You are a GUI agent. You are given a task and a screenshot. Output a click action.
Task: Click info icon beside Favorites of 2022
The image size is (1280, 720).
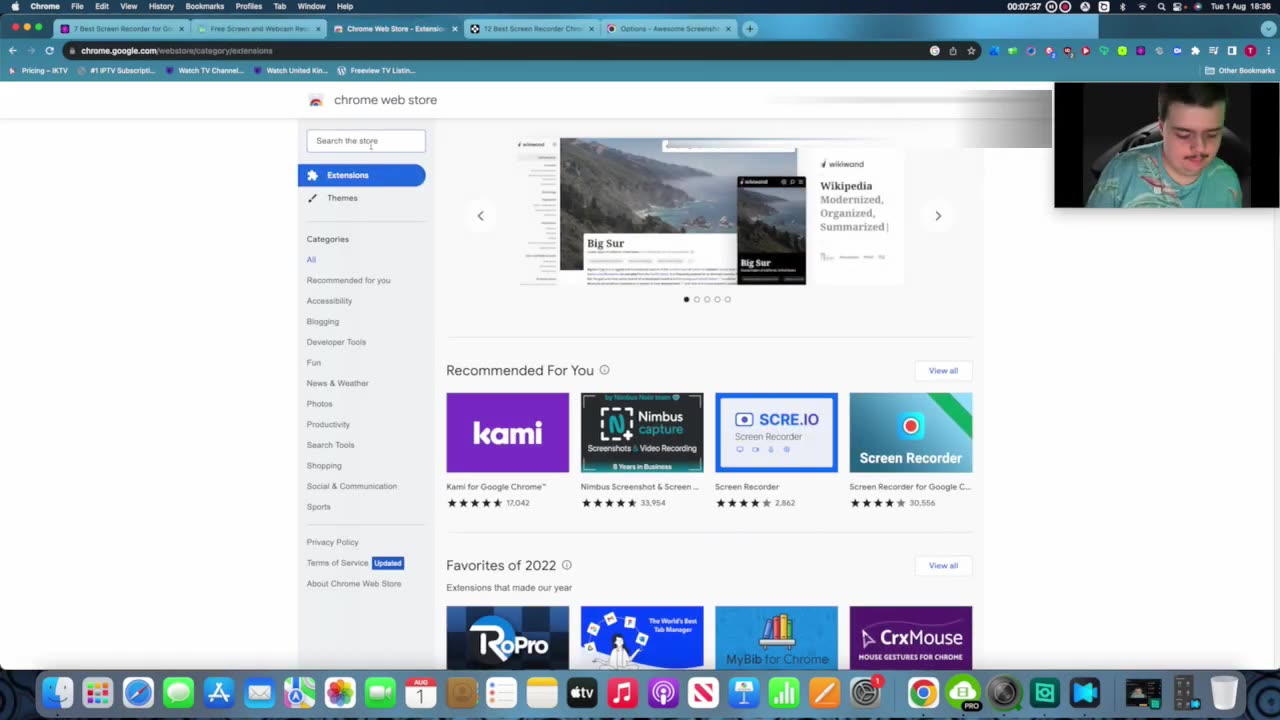coord(566,565)
